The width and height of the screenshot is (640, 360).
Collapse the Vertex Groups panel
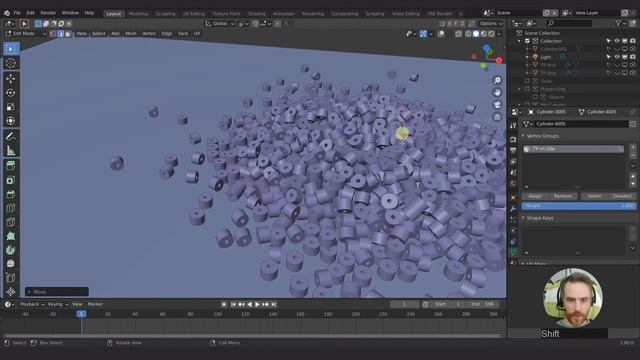point(523,136)
